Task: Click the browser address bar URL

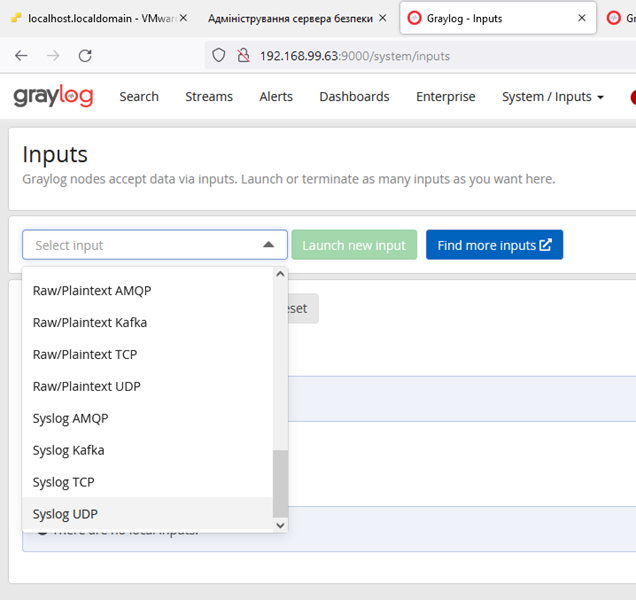Action: tap(355, 56)
